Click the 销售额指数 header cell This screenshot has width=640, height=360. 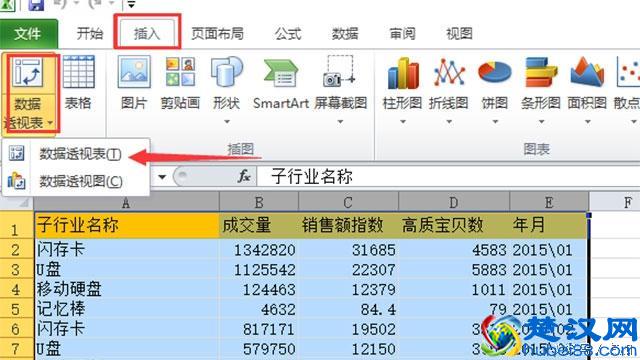point(348,225)
